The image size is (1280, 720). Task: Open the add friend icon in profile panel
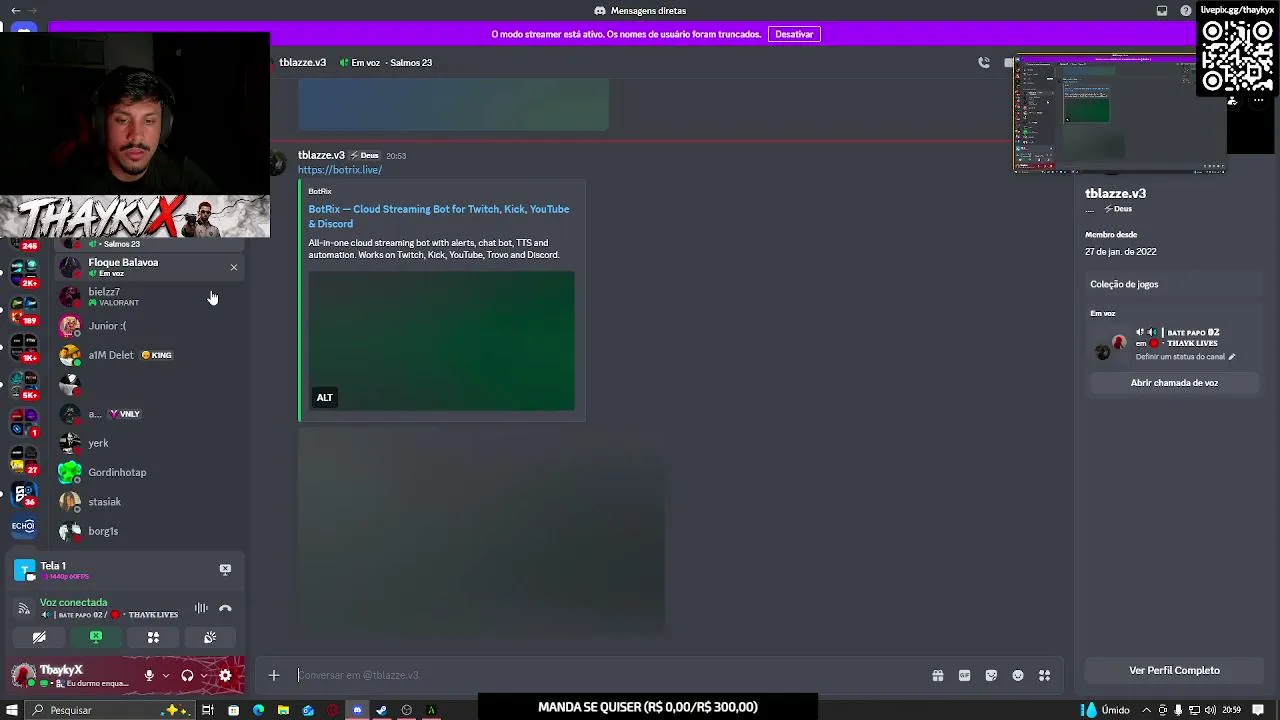[1232, 101]
